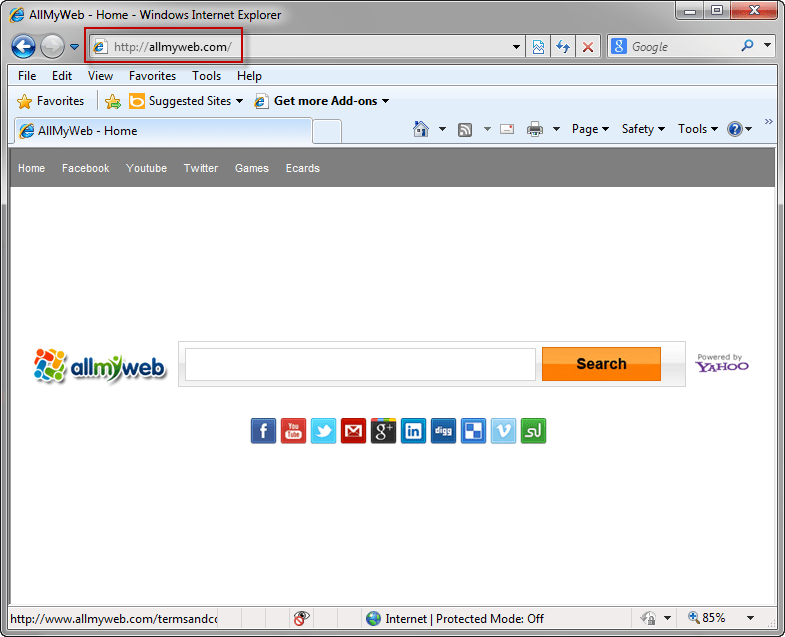785x637 pixels.
Task: Expand the command bar overflow chevron
Action: [x=769, y=122]
